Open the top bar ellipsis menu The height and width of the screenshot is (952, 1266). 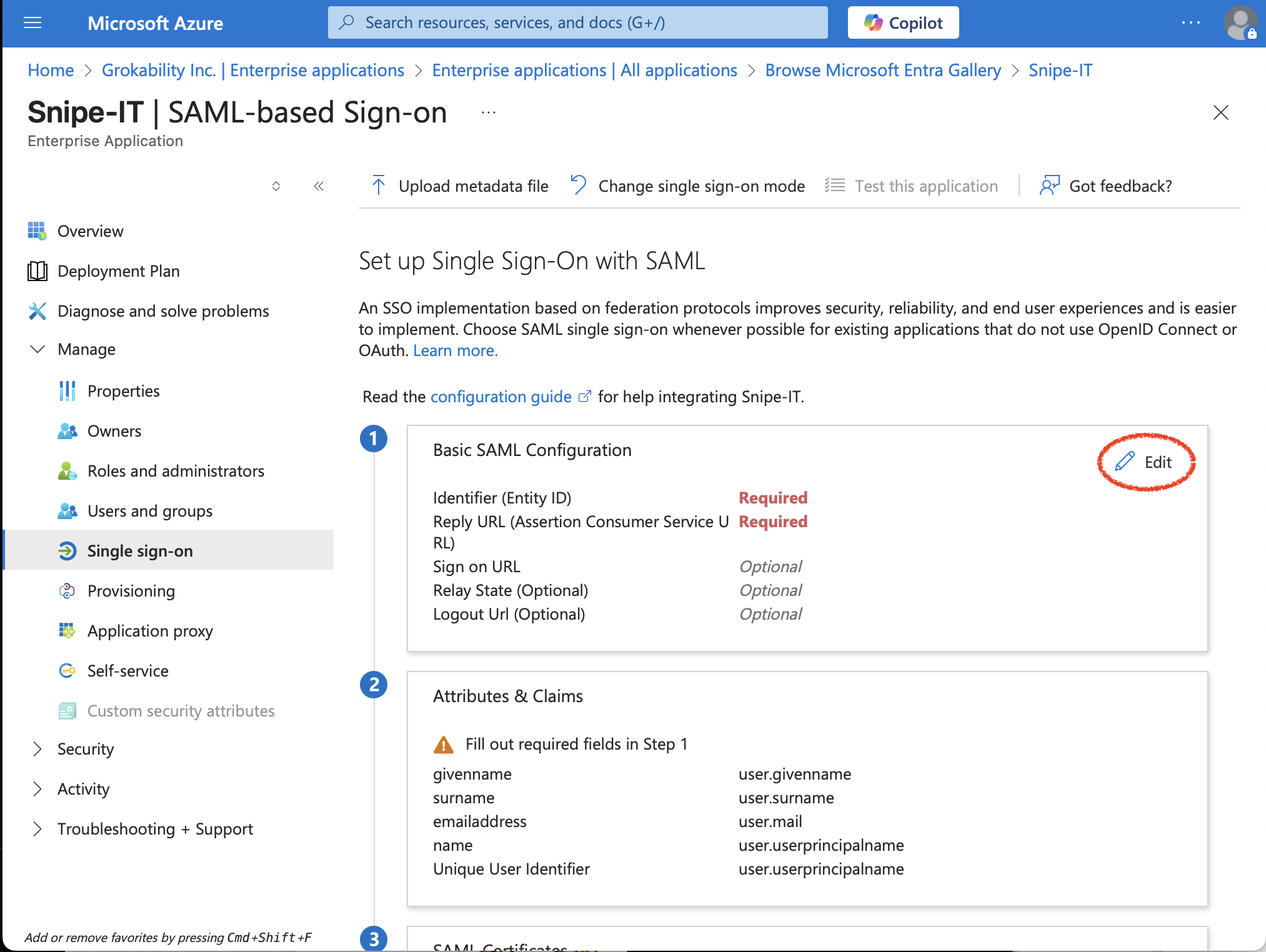tap(1191, 22)
